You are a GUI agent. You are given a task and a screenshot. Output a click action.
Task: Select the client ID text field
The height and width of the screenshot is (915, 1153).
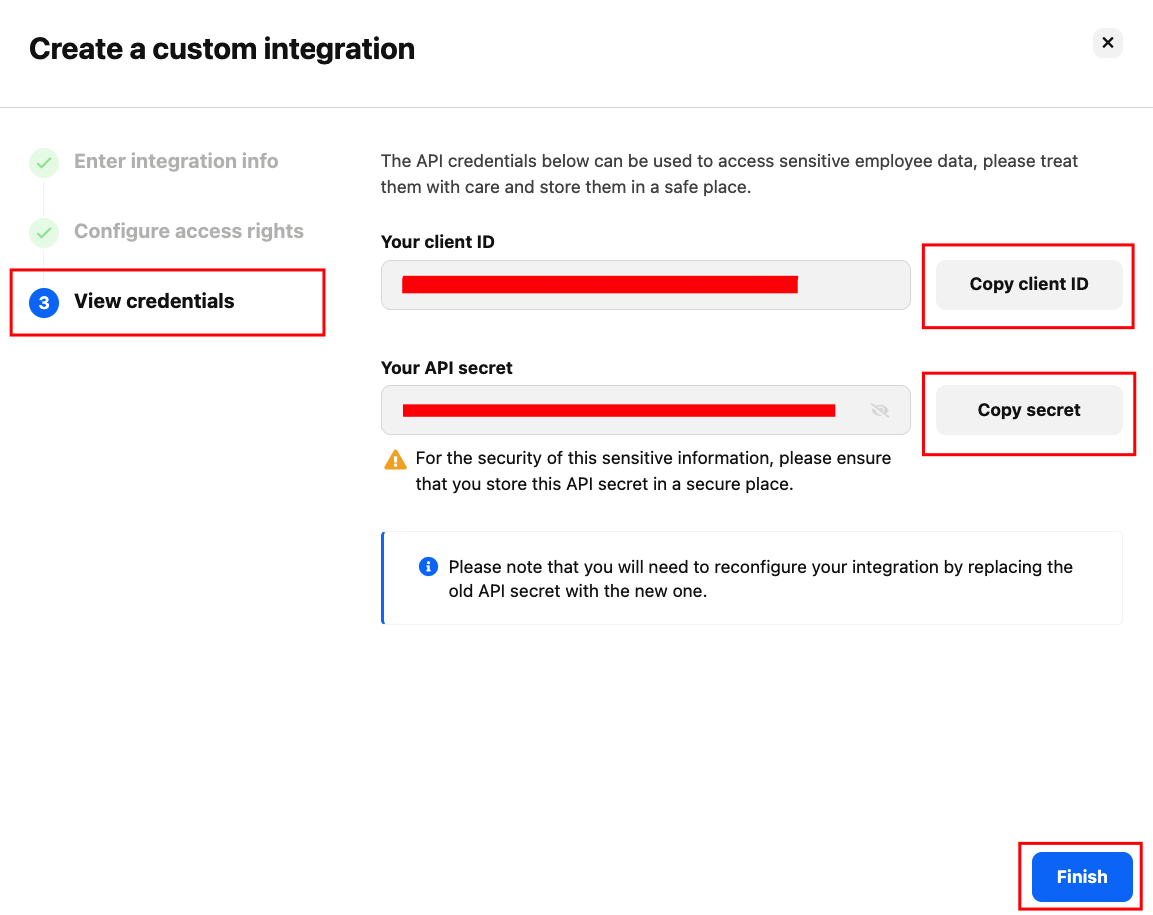645,284
